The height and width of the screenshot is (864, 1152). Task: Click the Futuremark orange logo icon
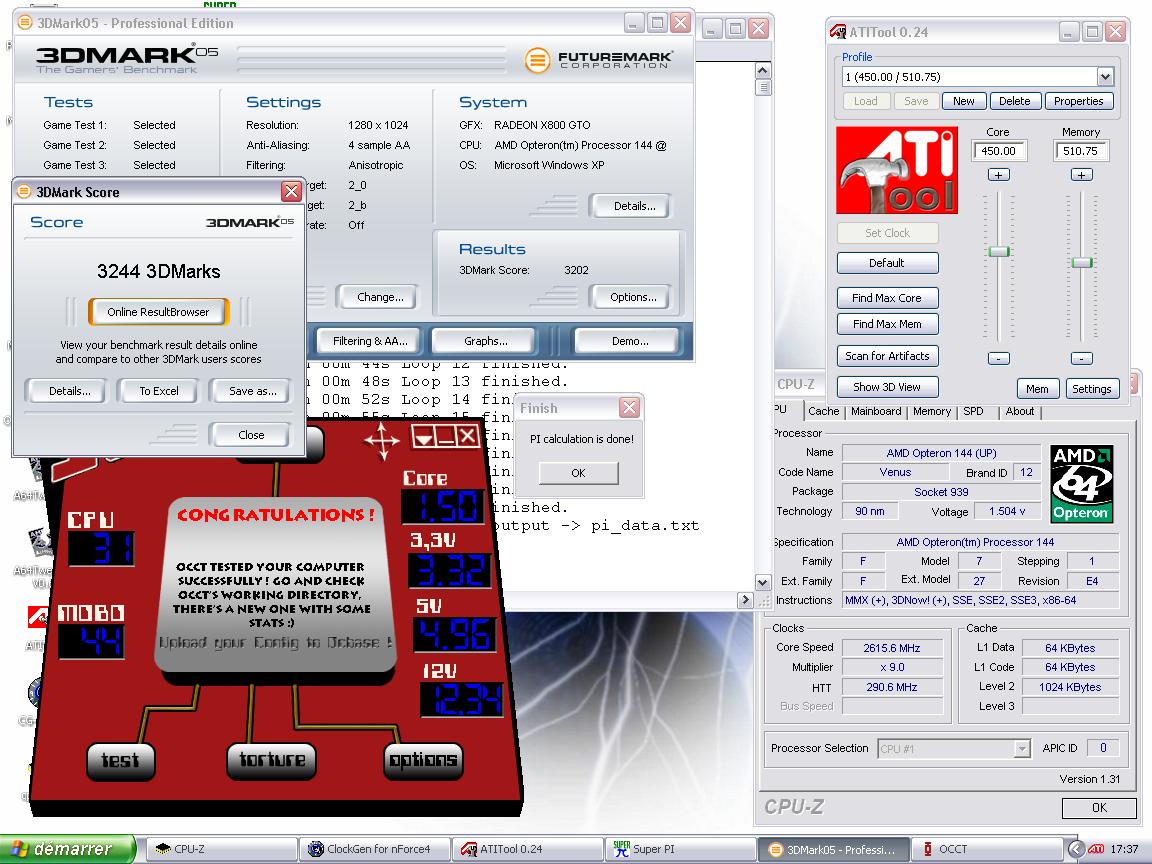pos(537,60)
